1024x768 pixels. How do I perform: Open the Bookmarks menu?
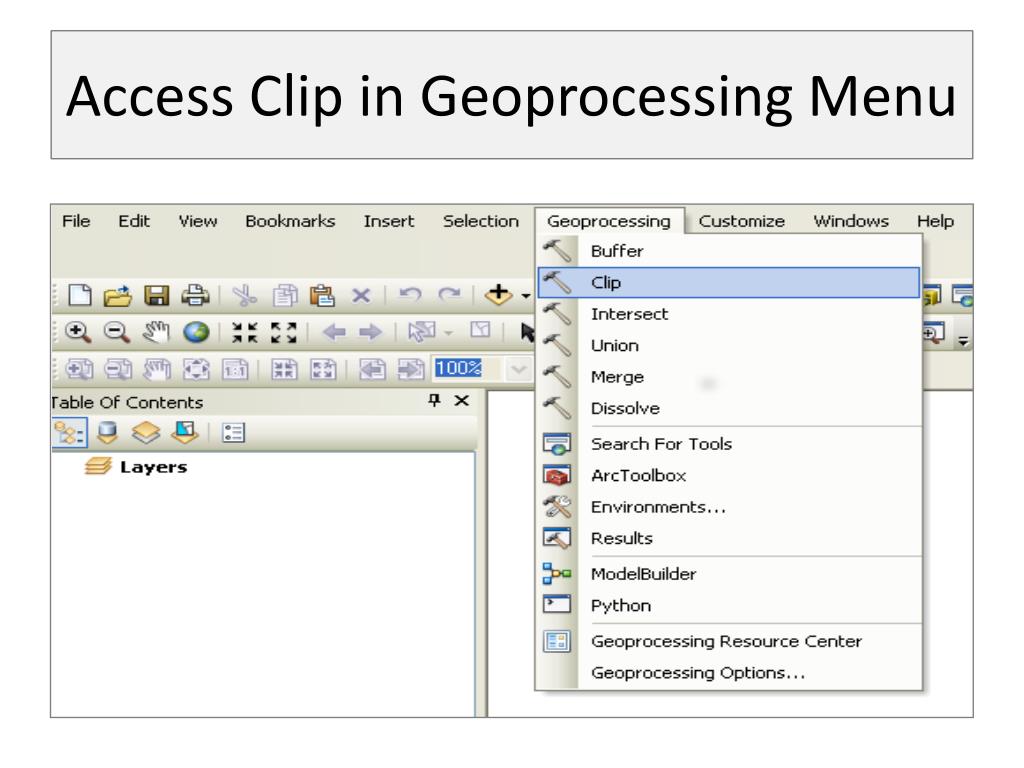(290, 221)
